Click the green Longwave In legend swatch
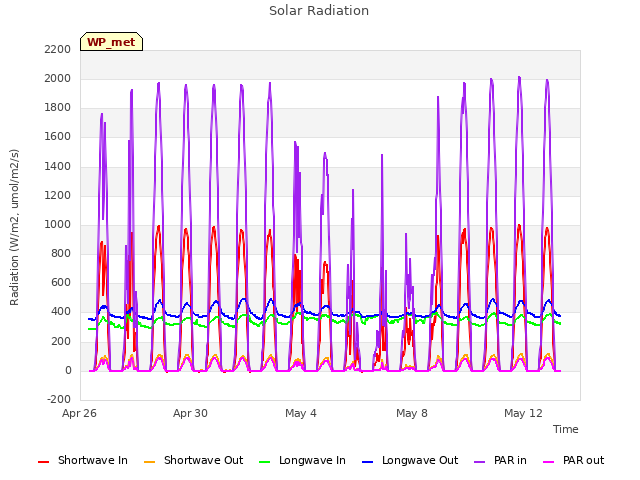Image resolution: width=640 pixels, height=480 pixels. (264, 462)
